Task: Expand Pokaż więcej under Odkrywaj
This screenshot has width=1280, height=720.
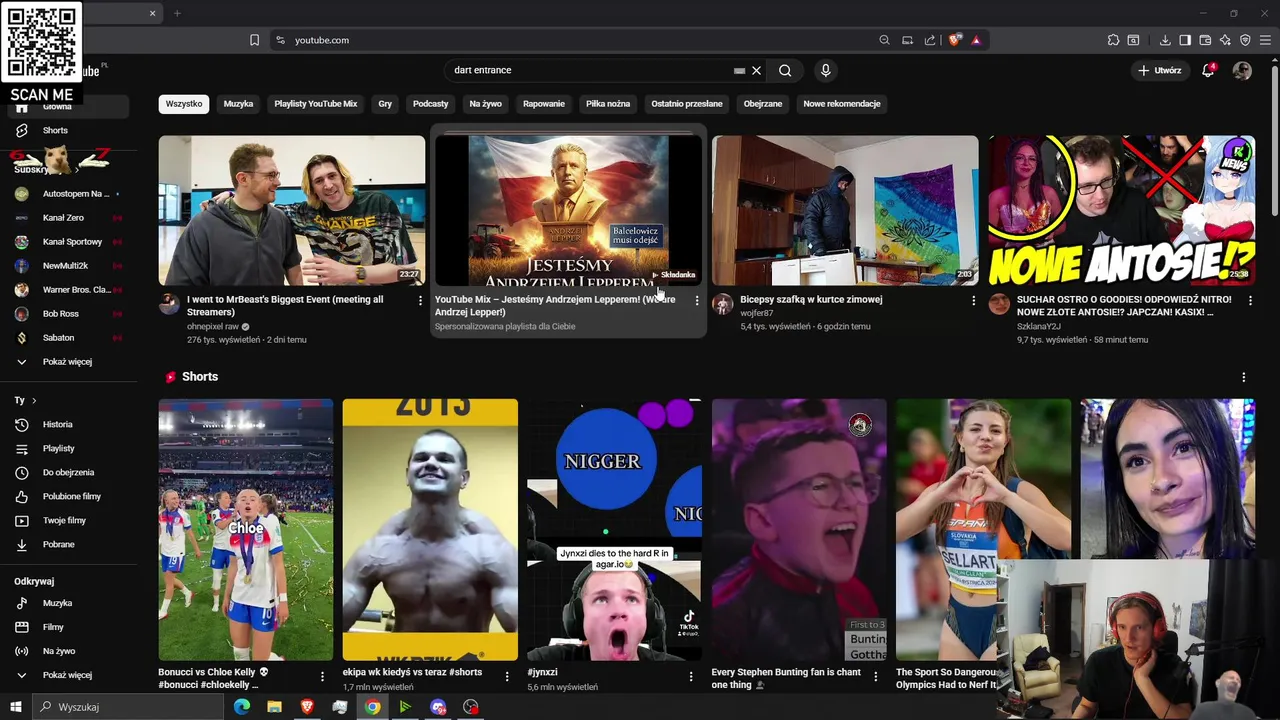Action: [67, 675]
